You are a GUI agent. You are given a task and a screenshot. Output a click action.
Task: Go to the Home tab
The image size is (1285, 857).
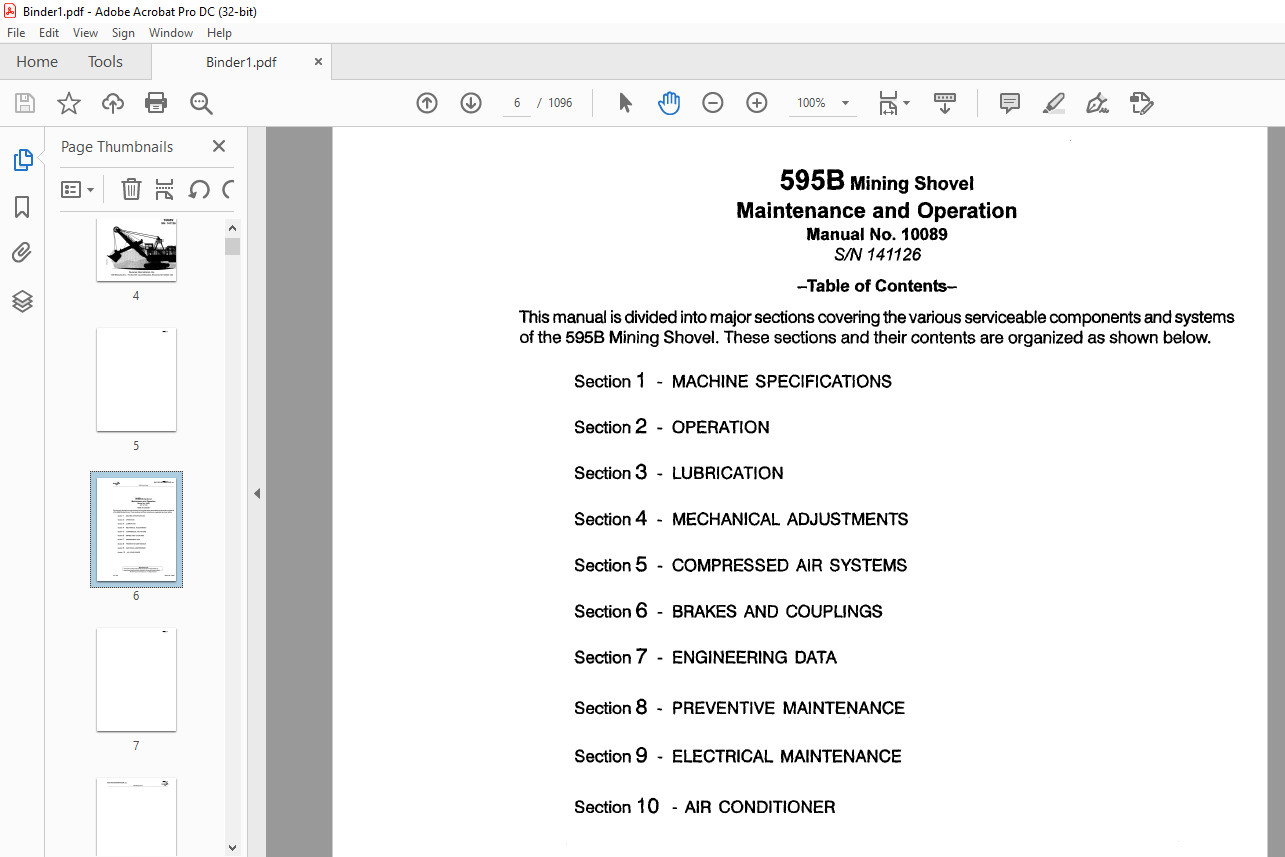coord(37,62)
